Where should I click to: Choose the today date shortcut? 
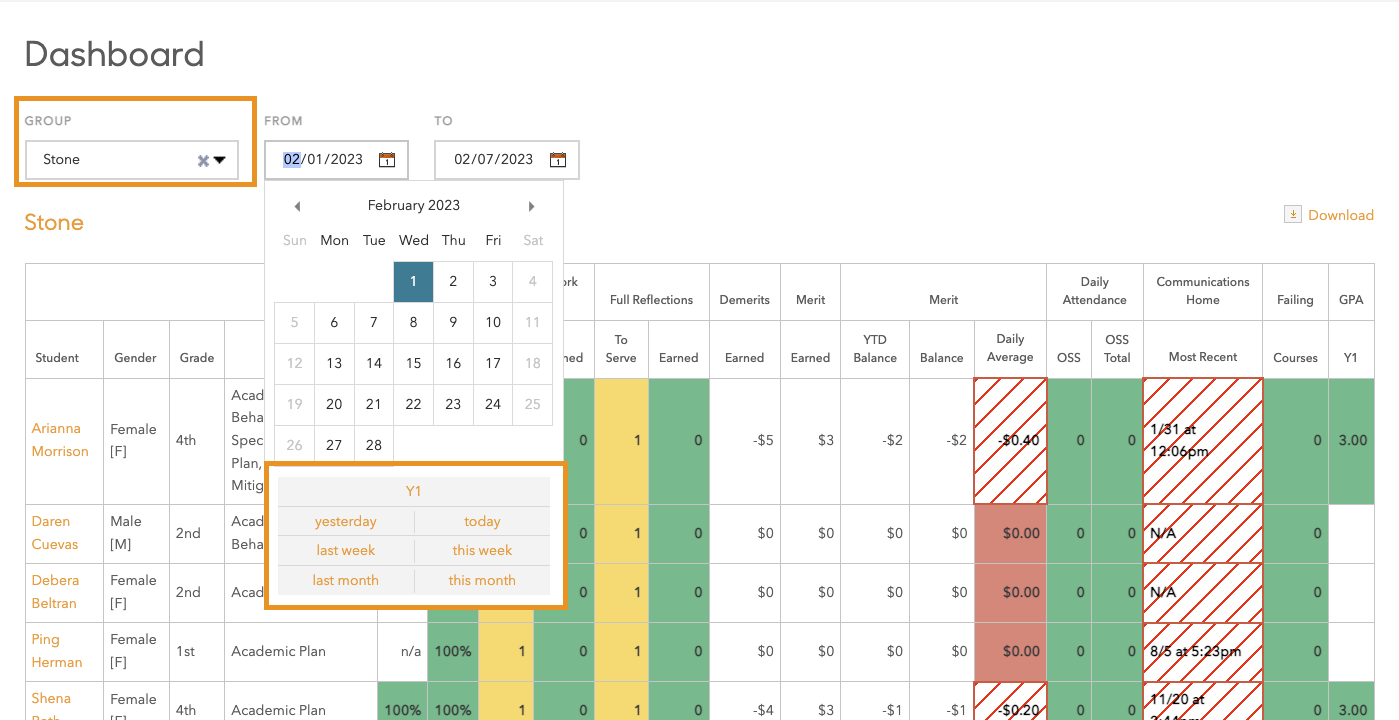tap(482, 521)
